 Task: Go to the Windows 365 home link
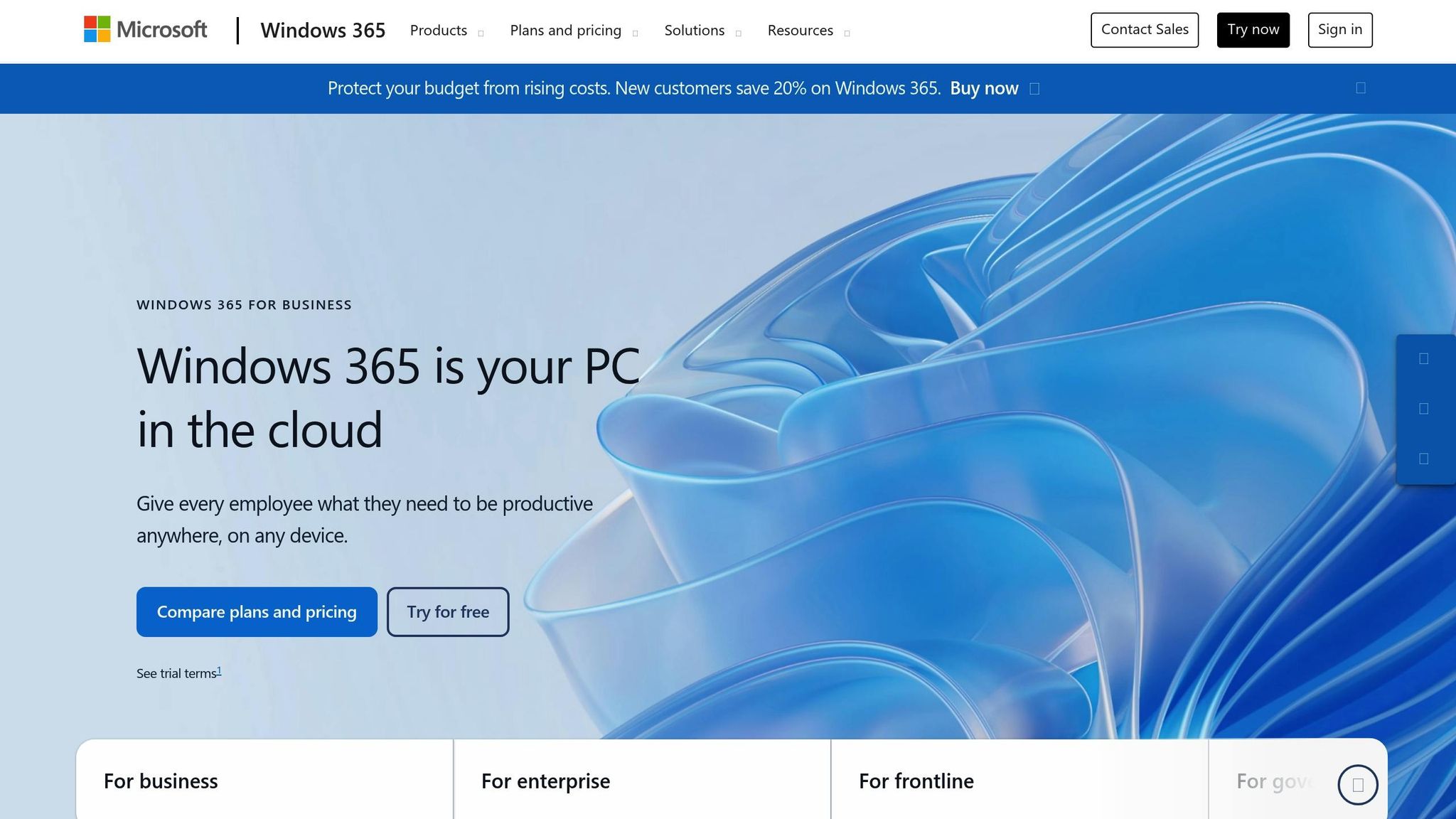point(323,31)
